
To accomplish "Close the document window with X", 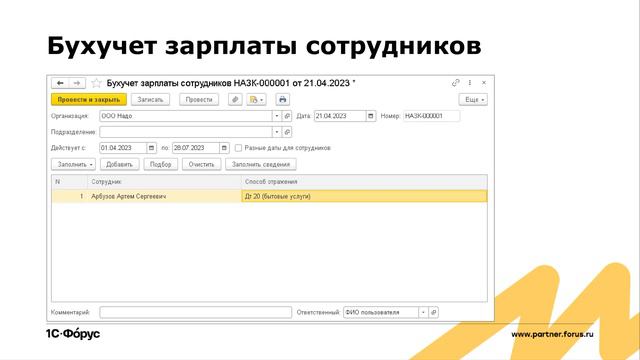I will coord(484,83).
